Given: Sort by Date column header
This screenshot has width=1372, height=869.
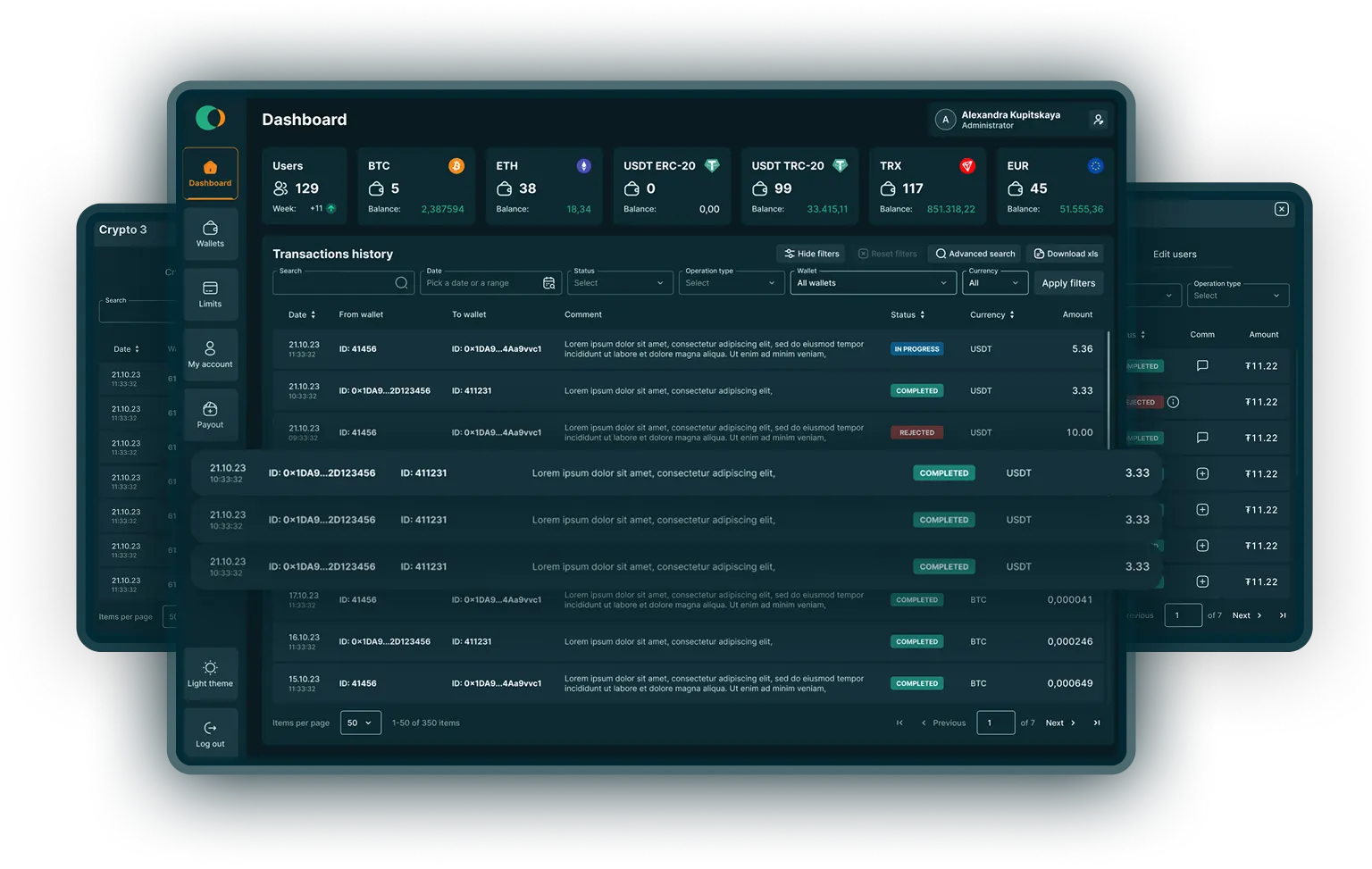Looking at the screenshot, I should pos(302,314).
